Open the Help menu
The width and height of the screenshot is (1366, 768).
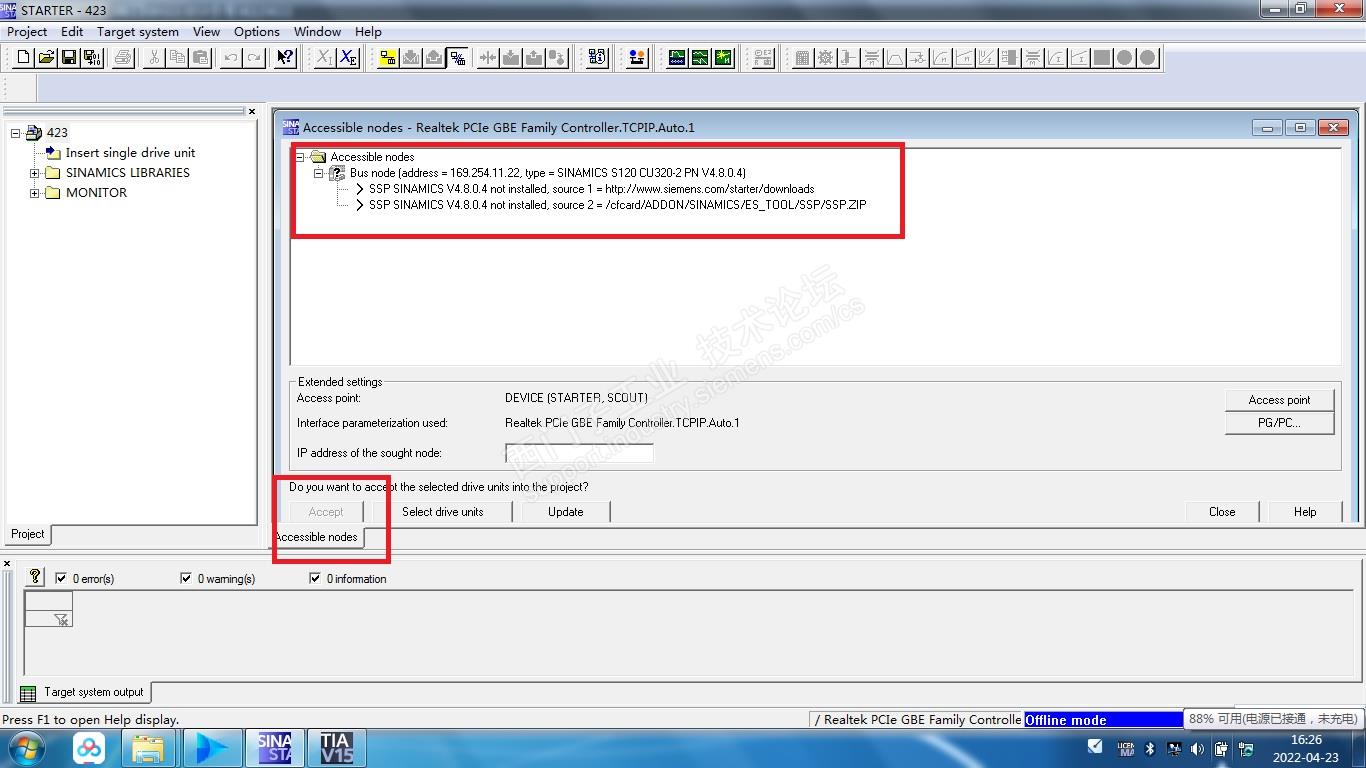tap(368, 32)
